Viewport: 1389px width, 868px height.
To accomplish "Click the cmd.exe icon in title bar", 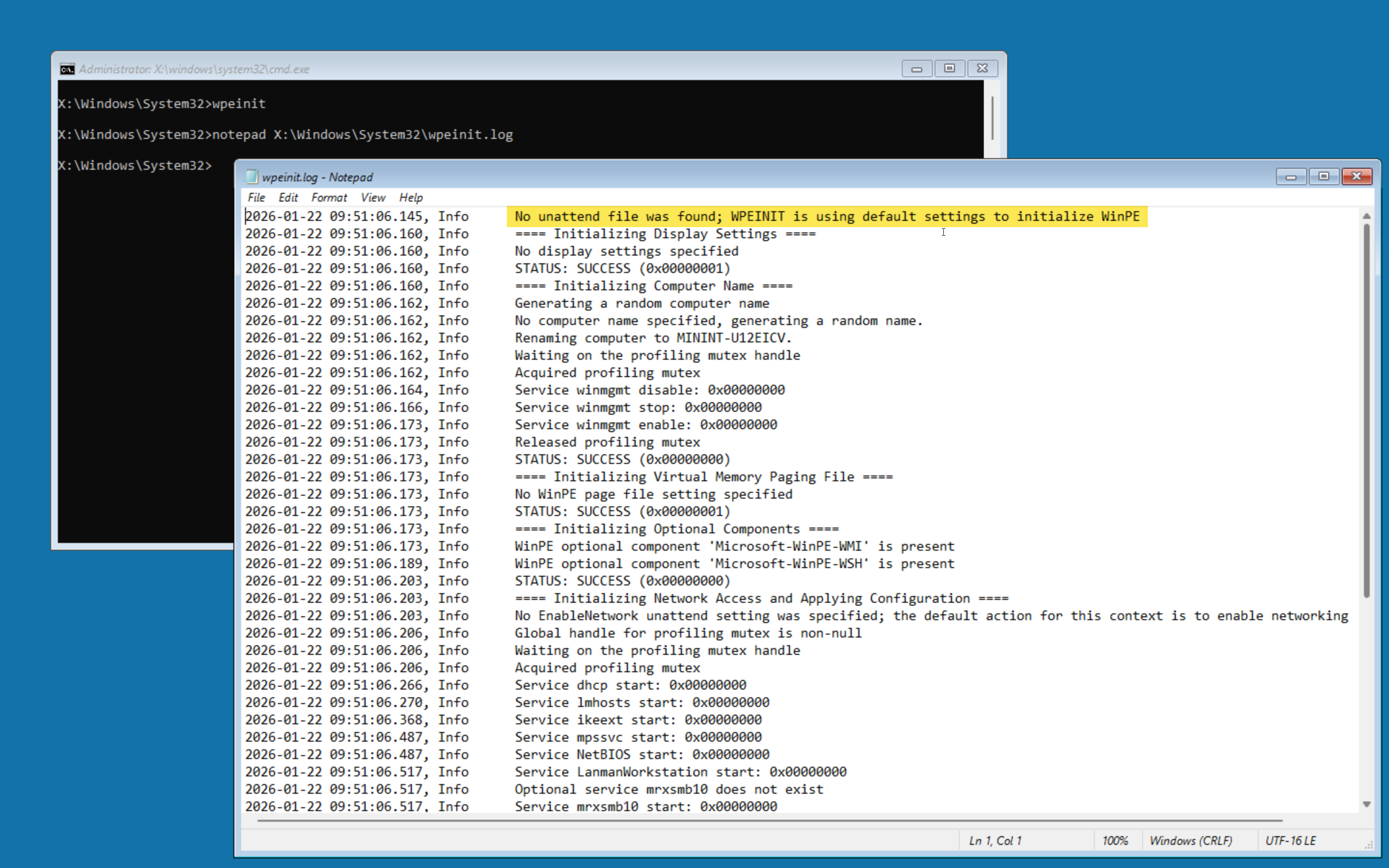I will (67, 69).
